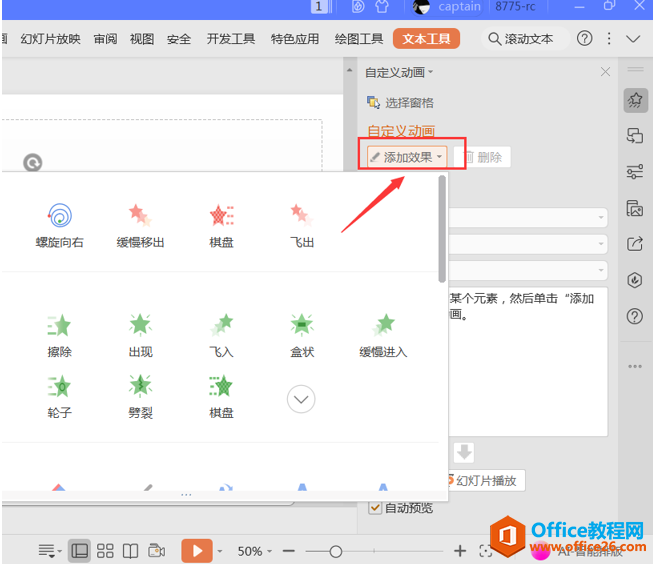Viewport: 653px width, 564px height.
Task: Apply the 飞出 fly out effect
Action: 302,225
